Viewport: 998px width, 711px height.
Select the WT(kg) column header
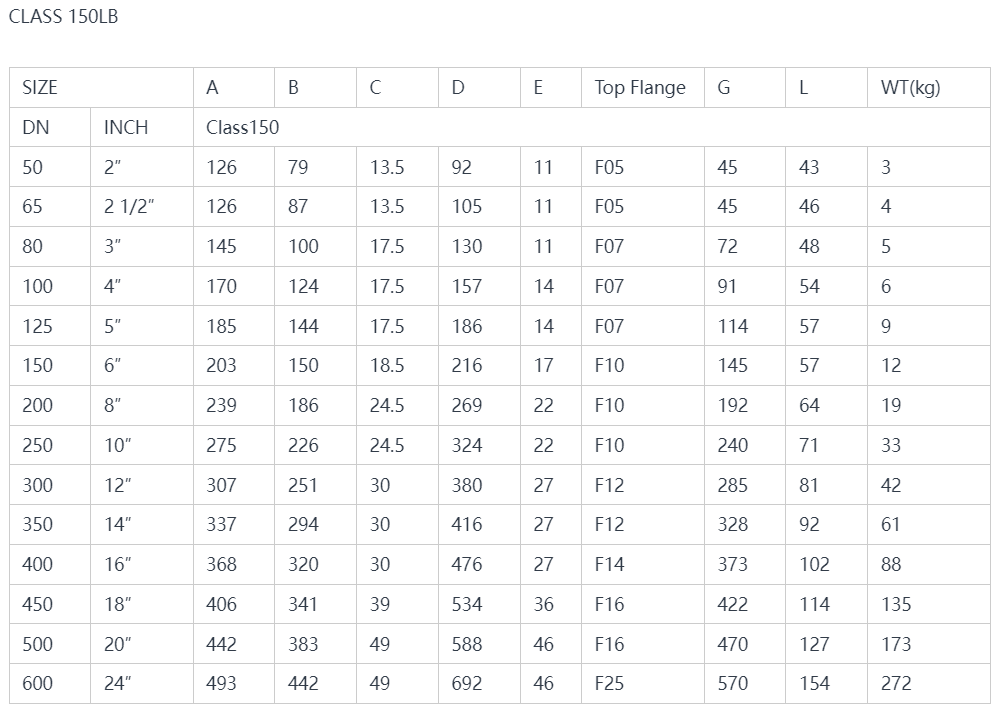pyautogui.click(x=929, y=87)
